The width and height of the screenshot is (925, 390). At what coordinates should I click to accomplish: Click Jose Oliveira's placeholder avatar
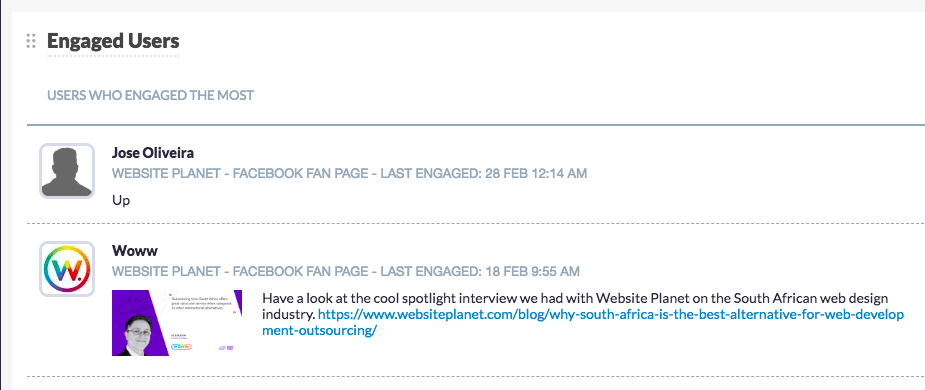tap(67, 171)
